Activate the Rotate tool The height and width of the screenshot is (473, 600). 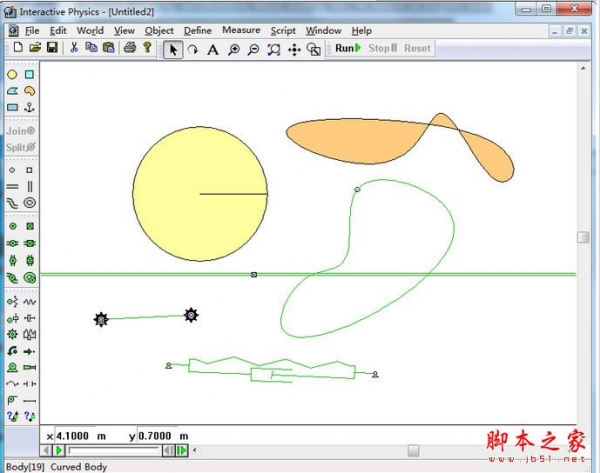193,49
